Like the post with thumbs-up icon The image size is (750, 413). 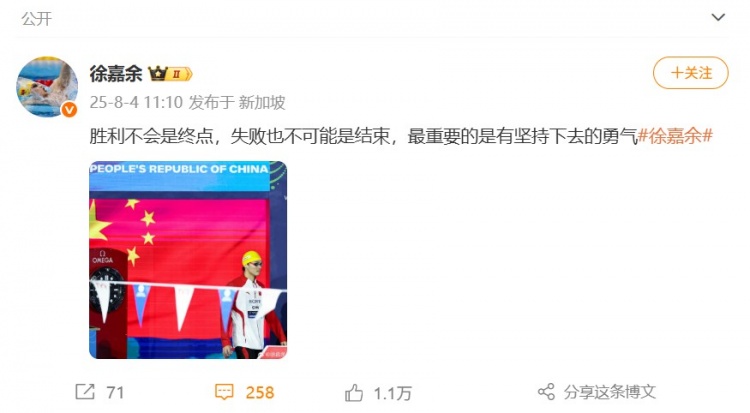click(354, 393)
